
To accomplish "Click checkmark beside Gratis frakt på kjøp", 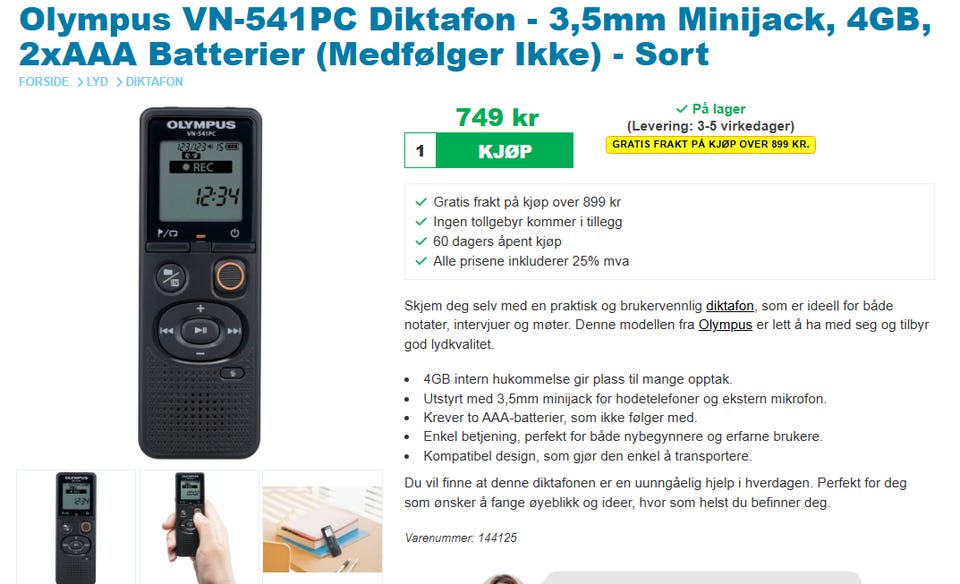I will [421, 202].
